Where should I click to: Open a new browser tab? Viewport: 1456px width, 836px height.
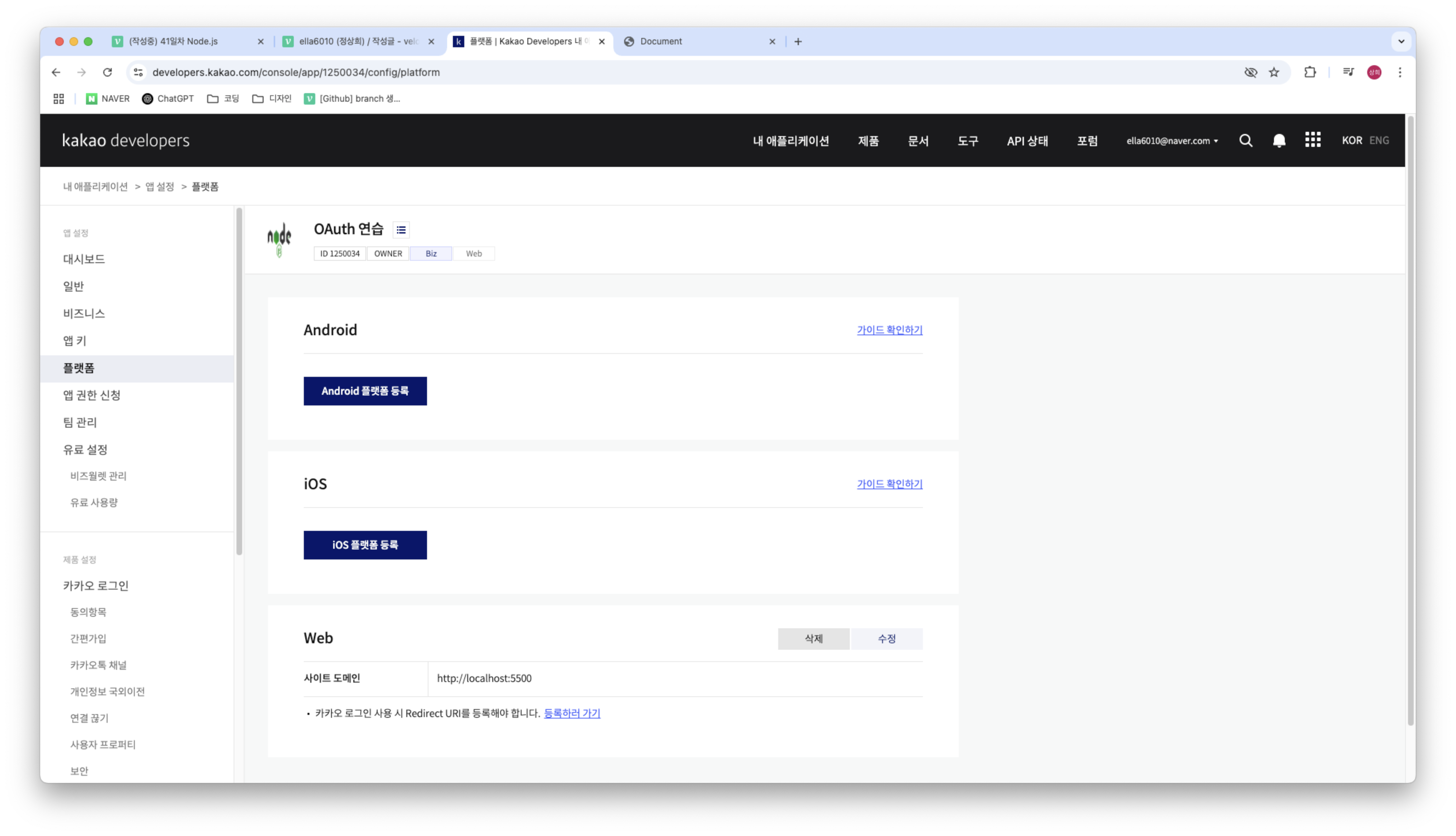tap(798, 41)
